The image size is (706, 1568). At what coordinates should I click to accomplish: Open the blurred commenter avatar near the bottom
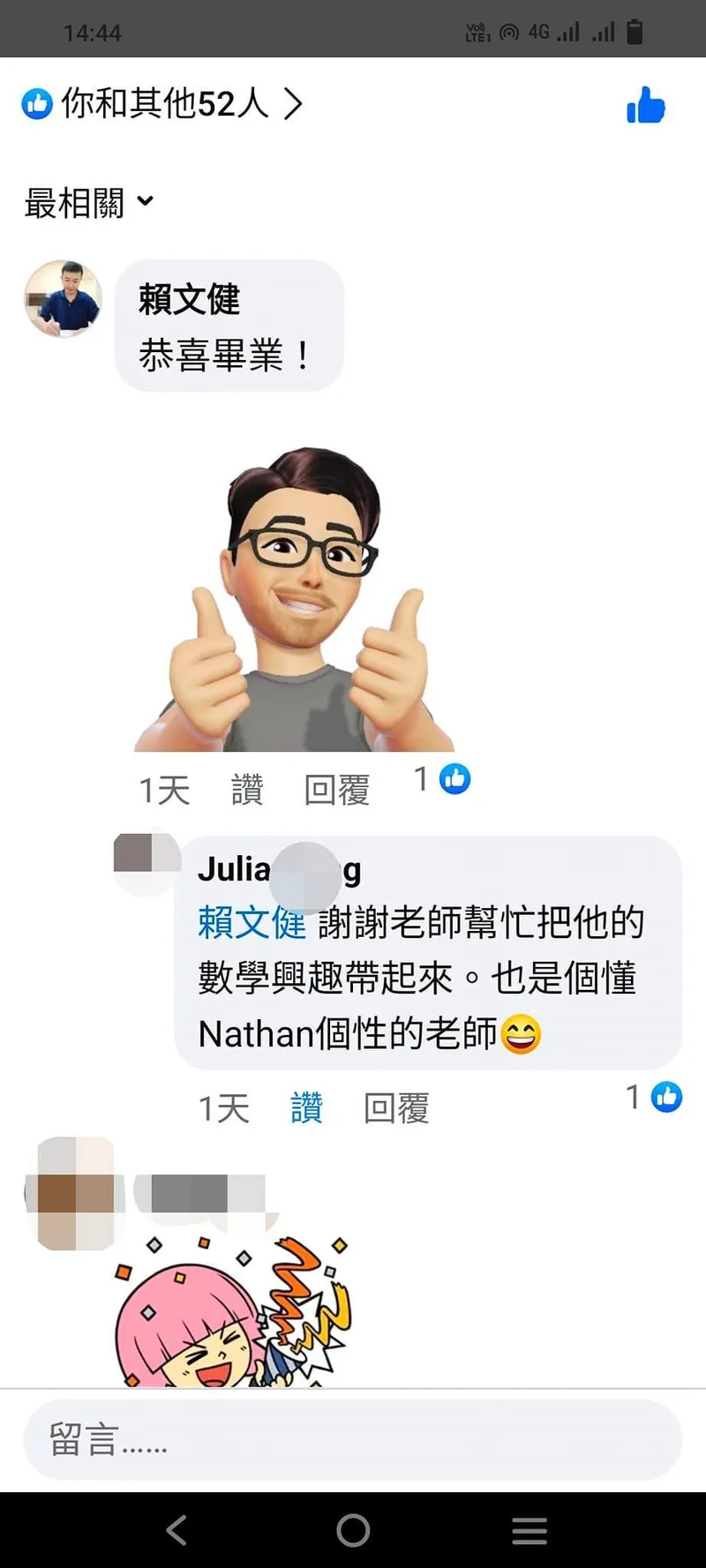pos(75,1193)
